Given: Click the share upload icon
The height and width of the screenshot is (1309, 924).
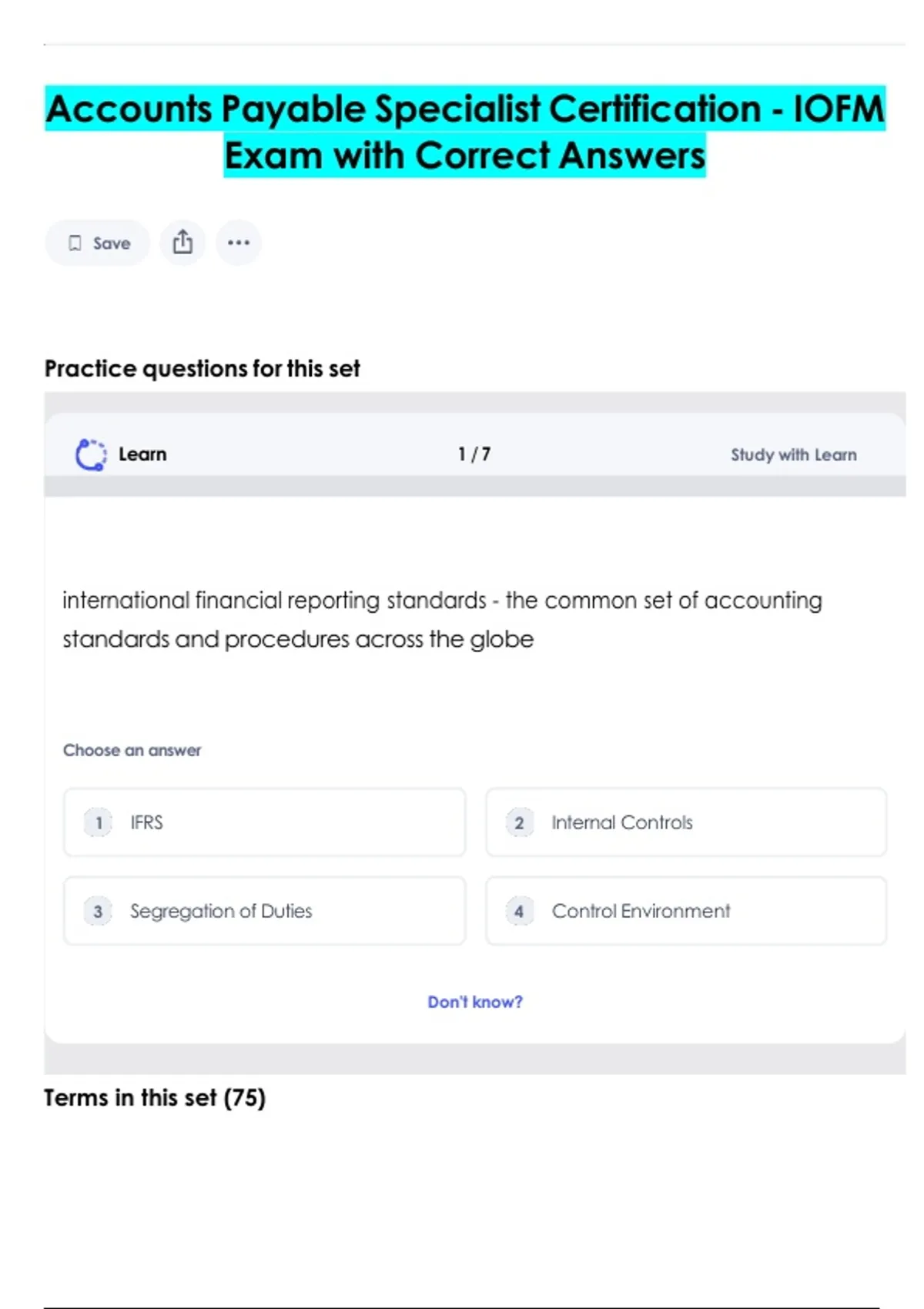Looking at the screenshot, I should click(182, 243).
